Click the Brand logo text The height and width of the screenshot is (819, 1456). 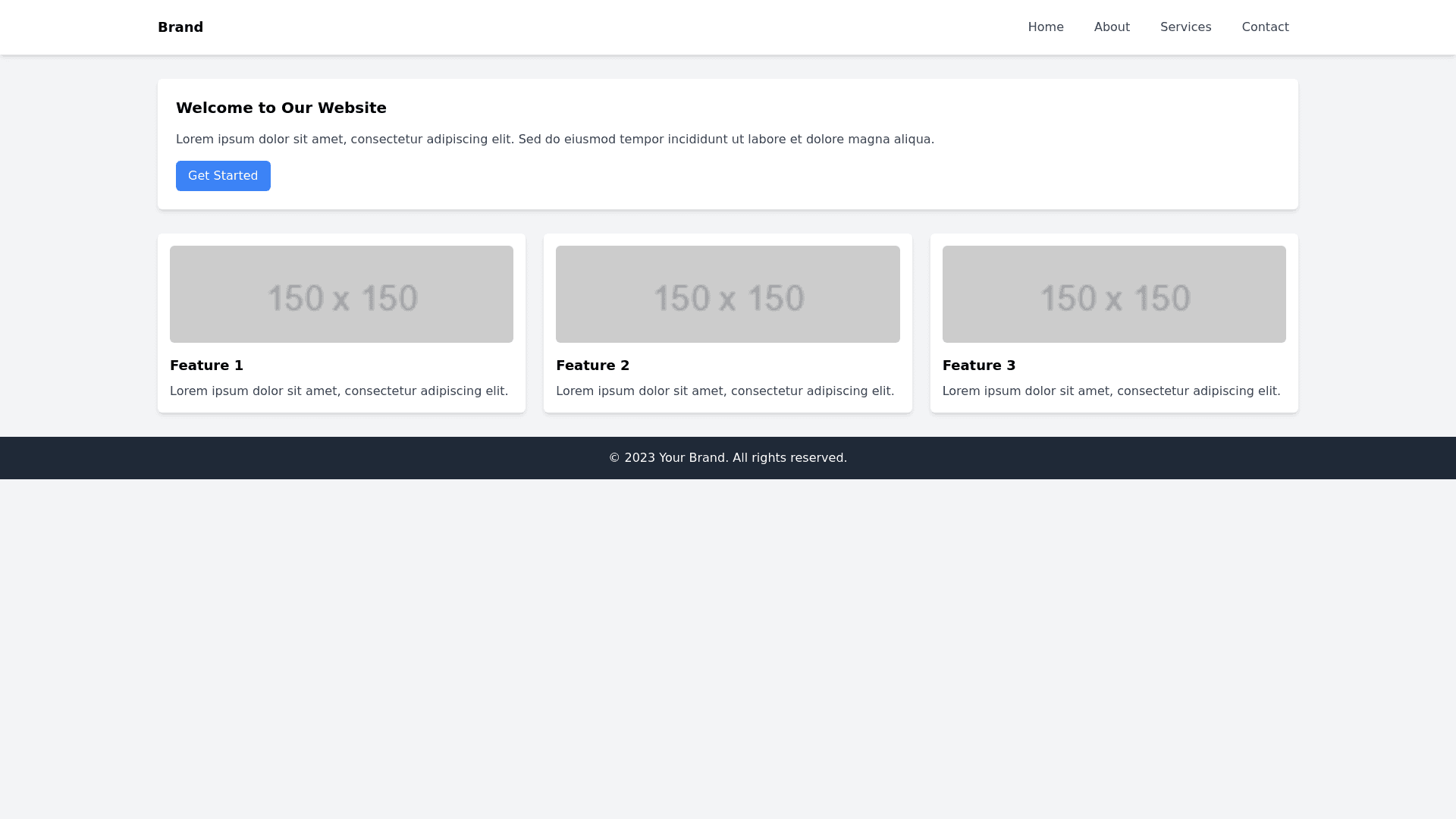pos(180,27)
